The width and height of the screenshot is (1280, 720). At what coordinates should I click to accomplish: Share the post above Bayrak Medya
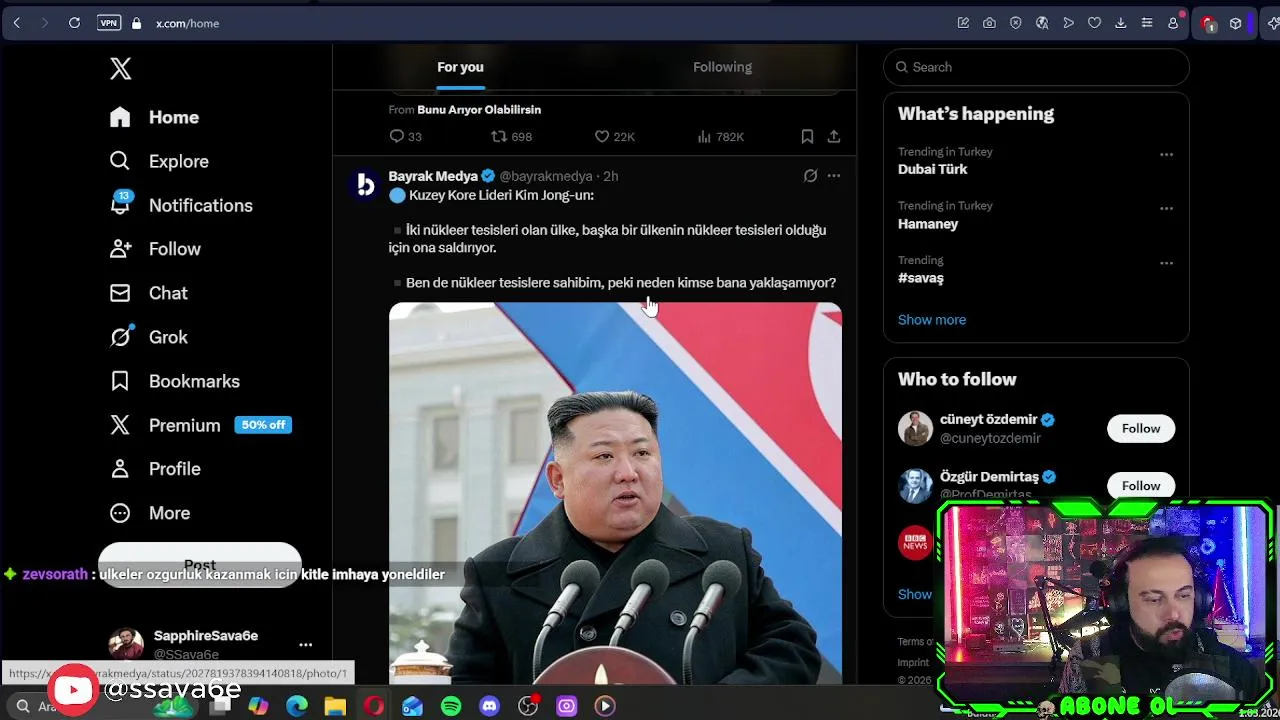click(x=833, y=136)
